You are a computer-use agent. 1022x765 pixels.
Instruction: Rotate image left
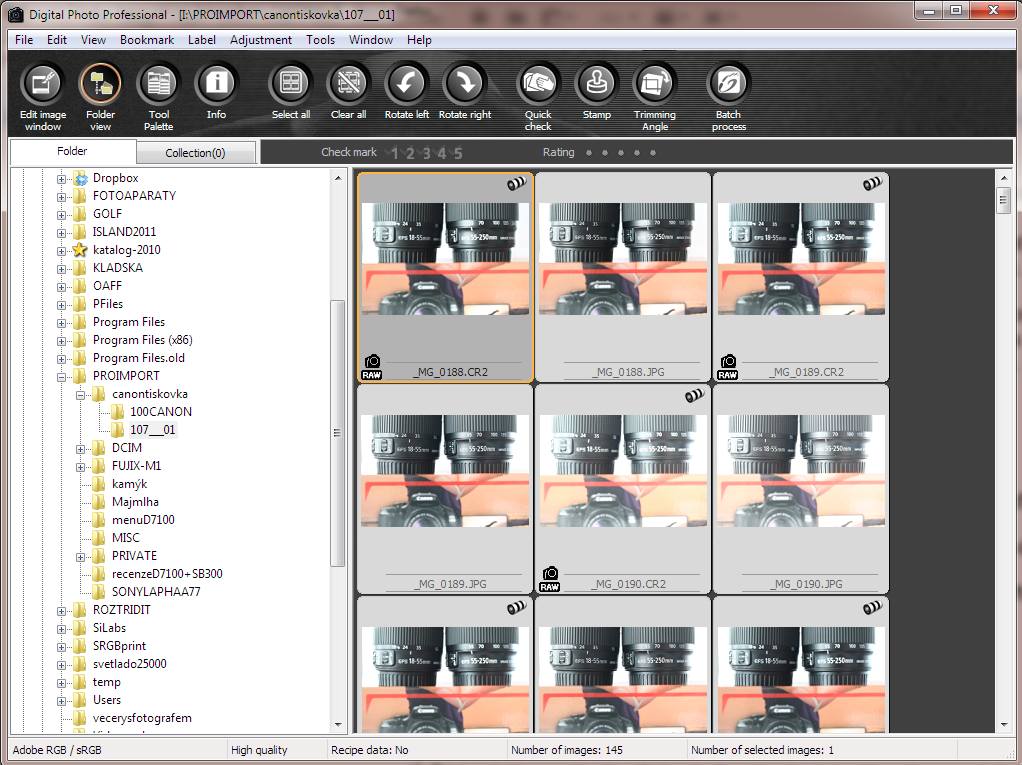coord(407,91)
